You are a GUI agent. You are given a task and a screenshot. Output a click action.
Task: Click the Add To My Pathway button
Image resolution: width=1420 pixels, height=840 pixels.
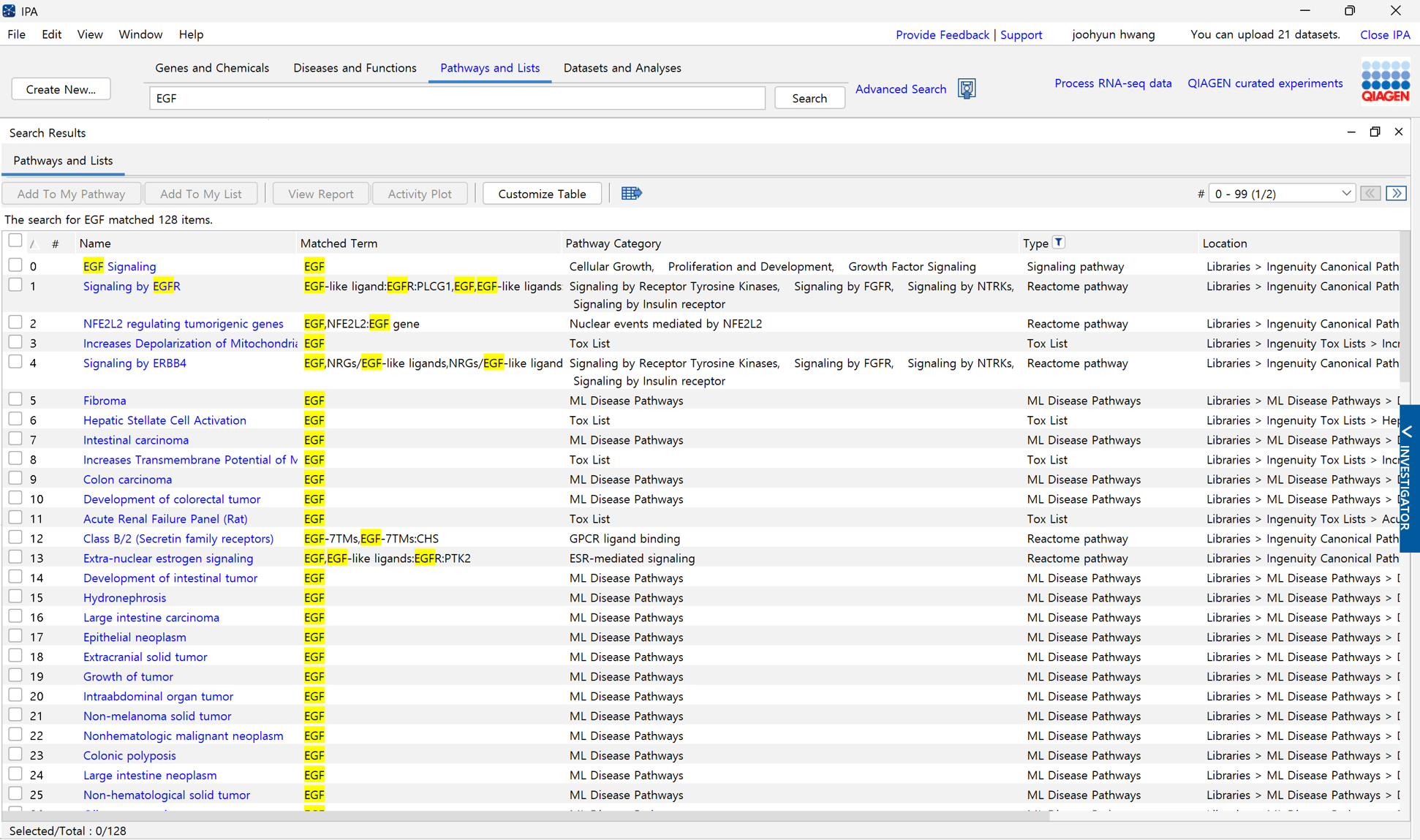point(71,194)
